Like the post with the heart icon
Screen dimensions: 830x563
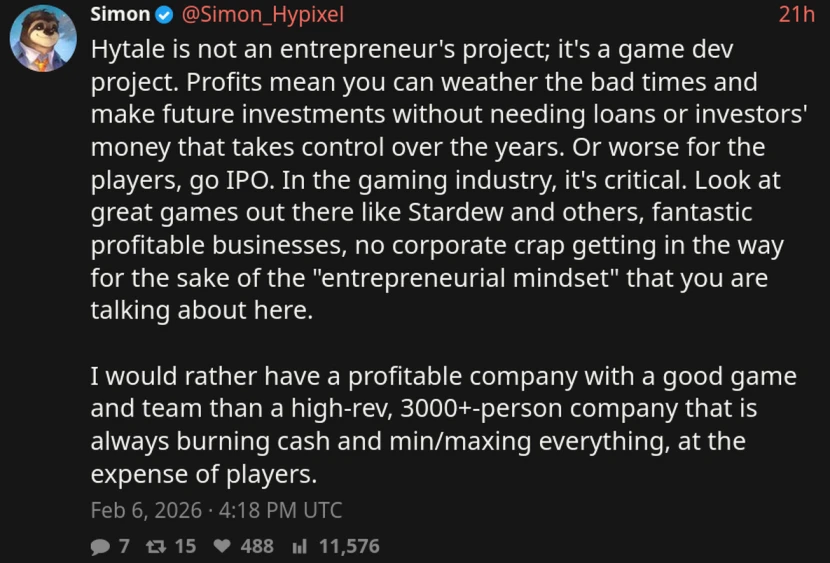(223, 546)
